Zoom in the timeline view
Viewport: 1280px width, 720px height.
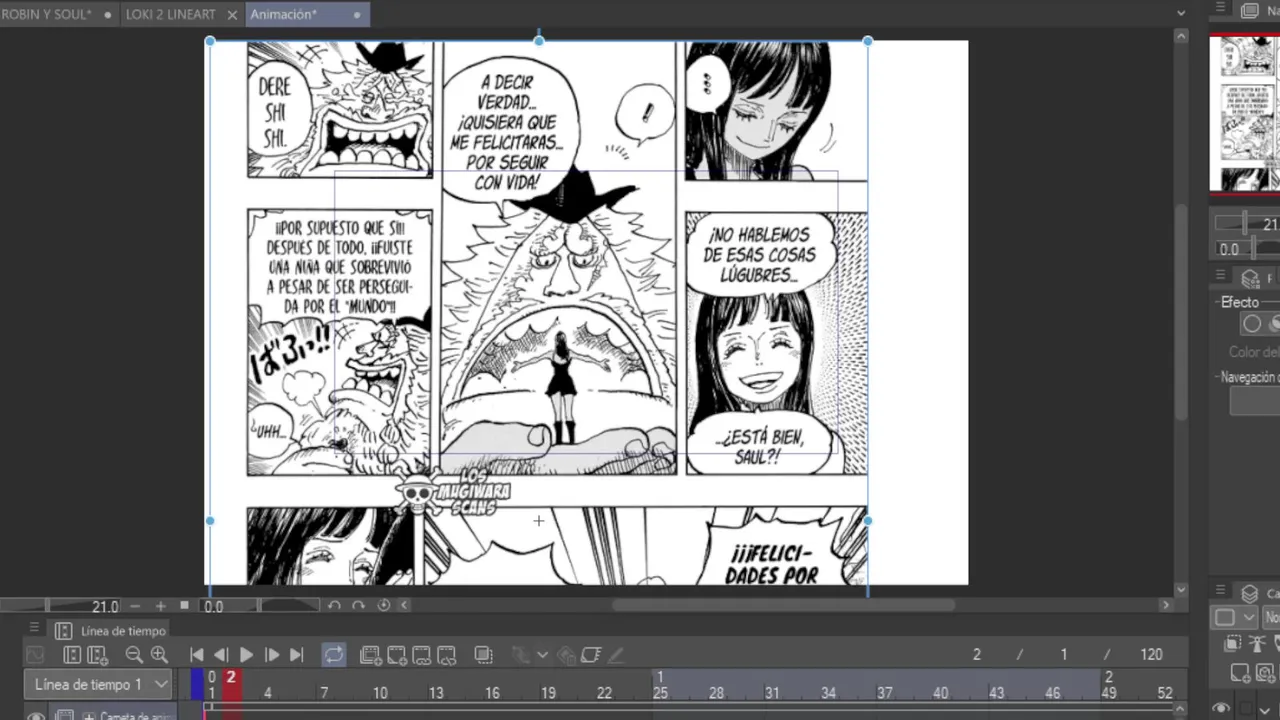[159, 655]
